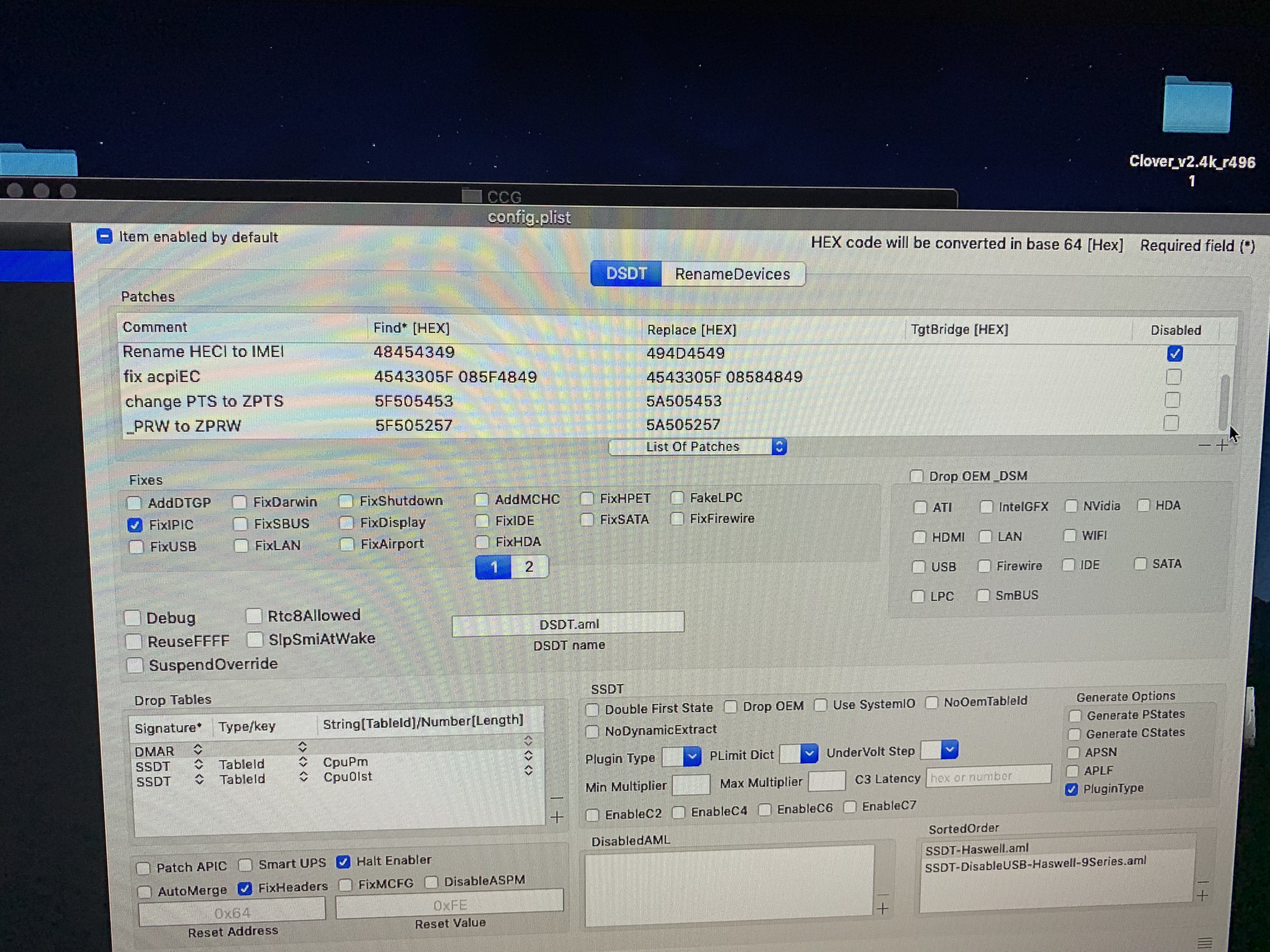The image size is (1270, 952).
Task: Click the list icon at bottom right
Action: [x=1204, y=943]
